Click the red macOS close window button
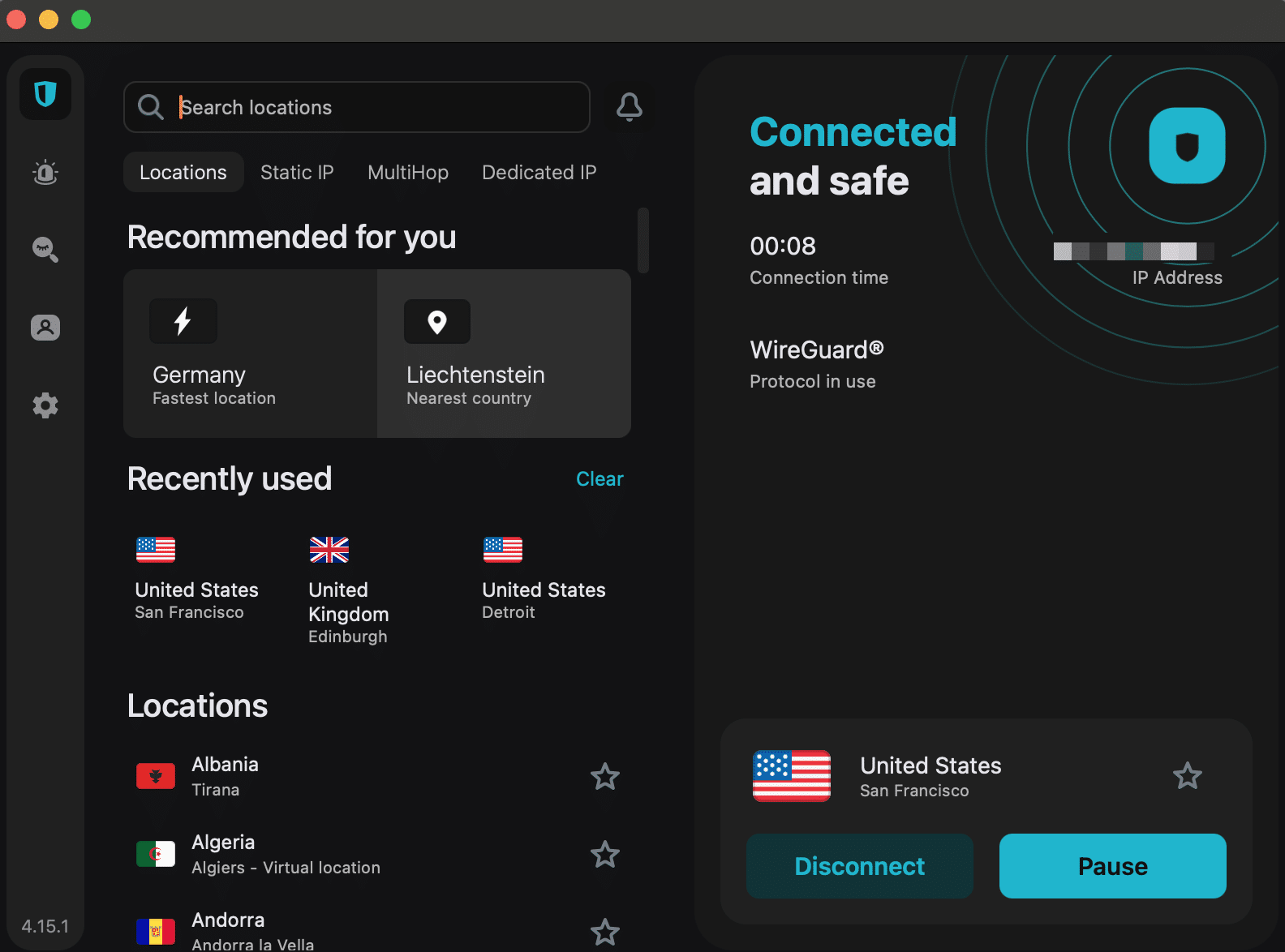The image size is (1285, 952). coord(16,19)
